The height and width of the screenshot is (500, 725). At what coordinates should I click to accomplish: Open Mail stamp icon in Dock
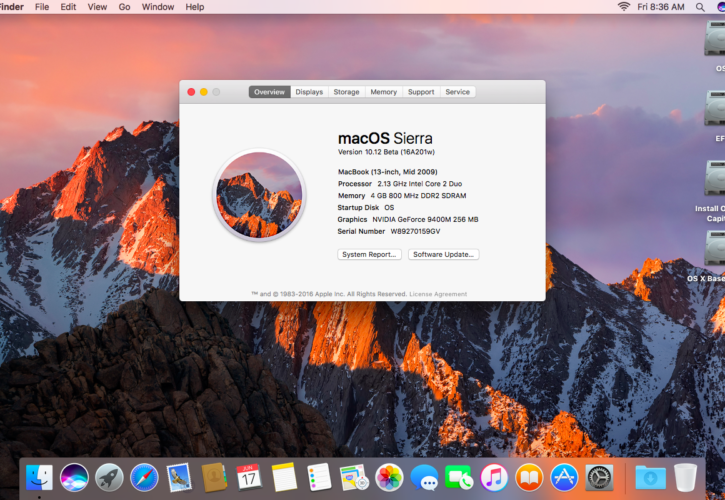[179, 477]
